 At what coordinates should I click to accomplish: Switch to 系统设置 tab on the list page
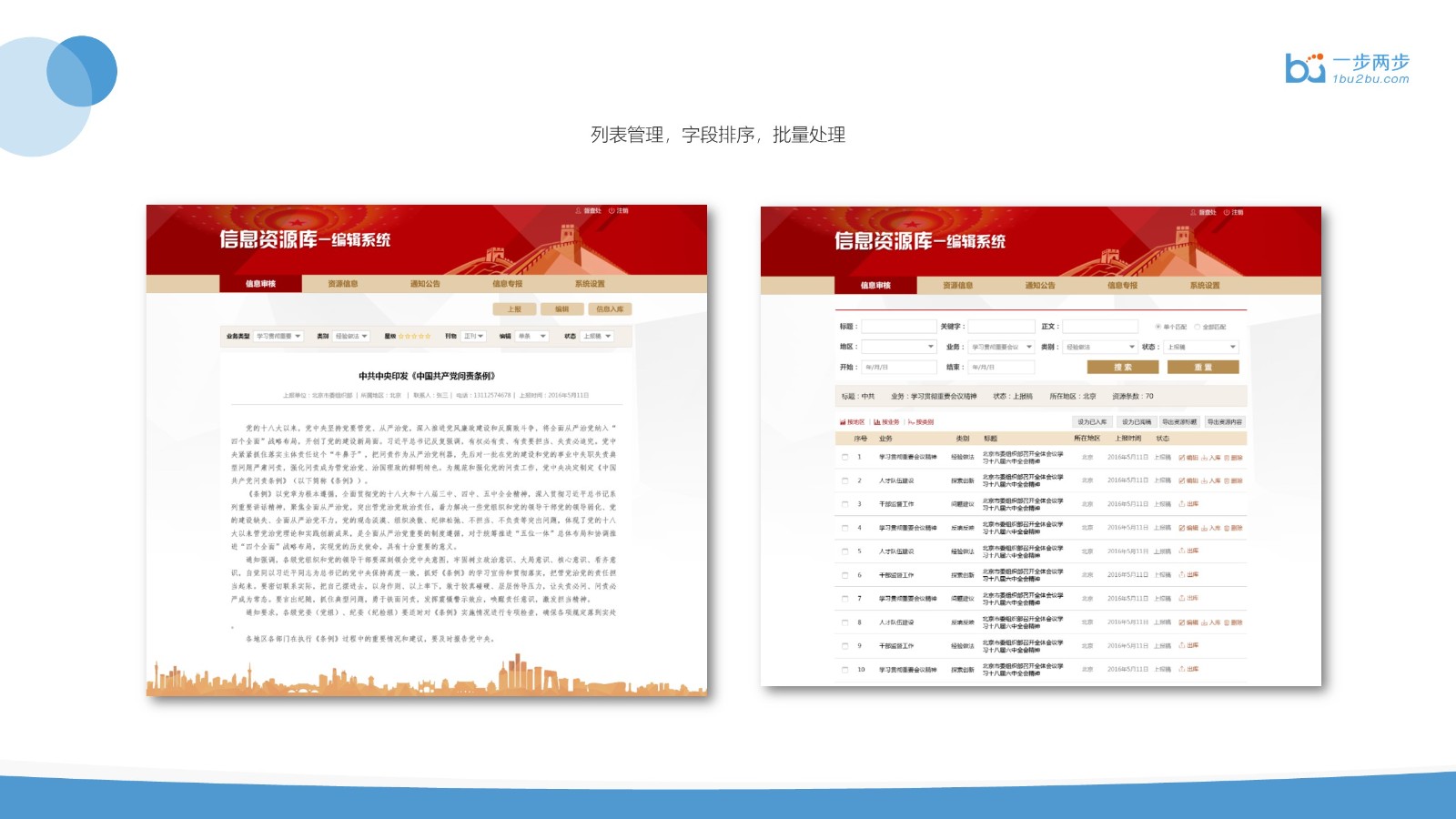1205,286
